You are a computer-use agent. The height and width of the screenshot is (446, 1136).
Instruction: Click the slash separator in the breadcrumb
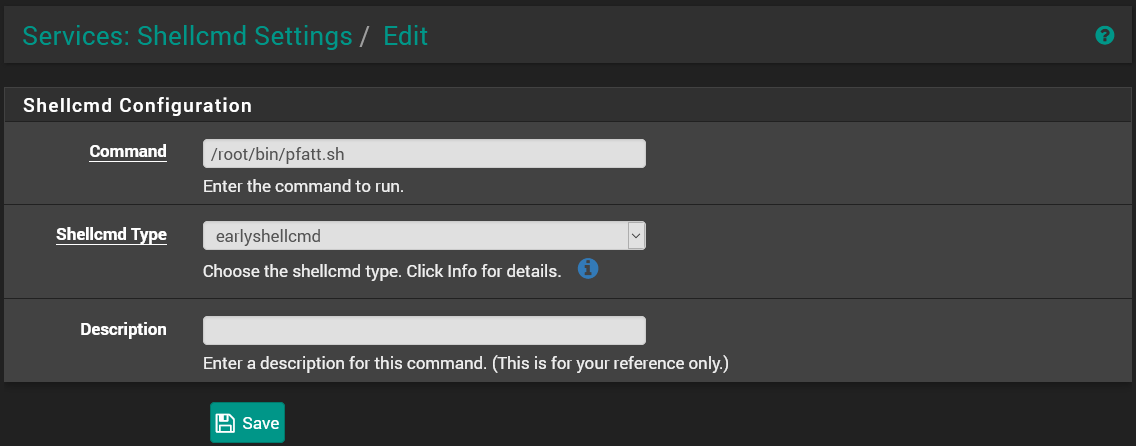tap(365, 37)
